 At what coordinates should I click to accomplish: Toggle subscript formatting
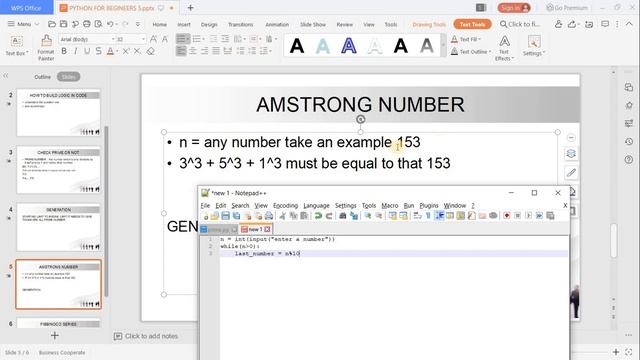click(x=138, y=51)
